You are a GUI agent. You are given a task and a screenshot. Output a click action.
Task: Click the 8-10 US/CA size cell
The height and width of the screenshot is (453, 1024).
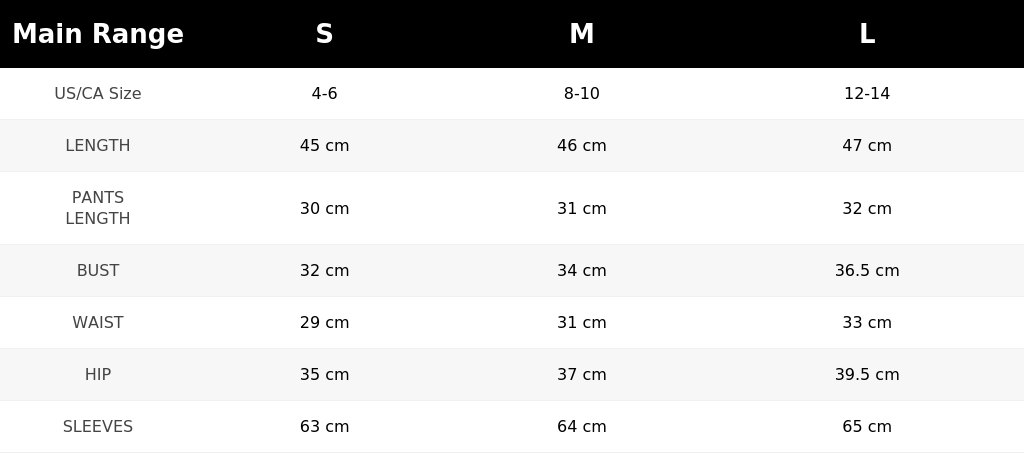point(581,93)
